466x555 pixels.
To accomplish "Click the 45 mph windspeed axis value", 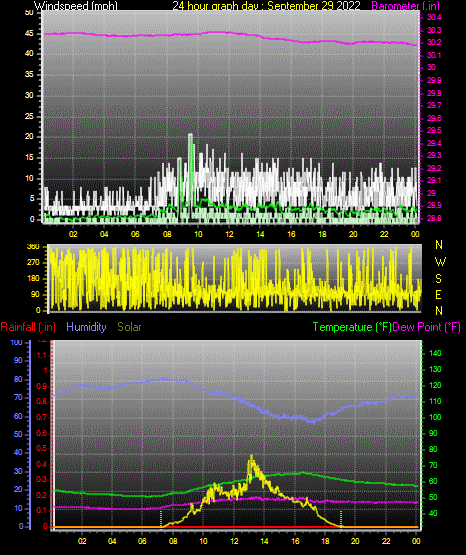I will click(x=29, y=34).
